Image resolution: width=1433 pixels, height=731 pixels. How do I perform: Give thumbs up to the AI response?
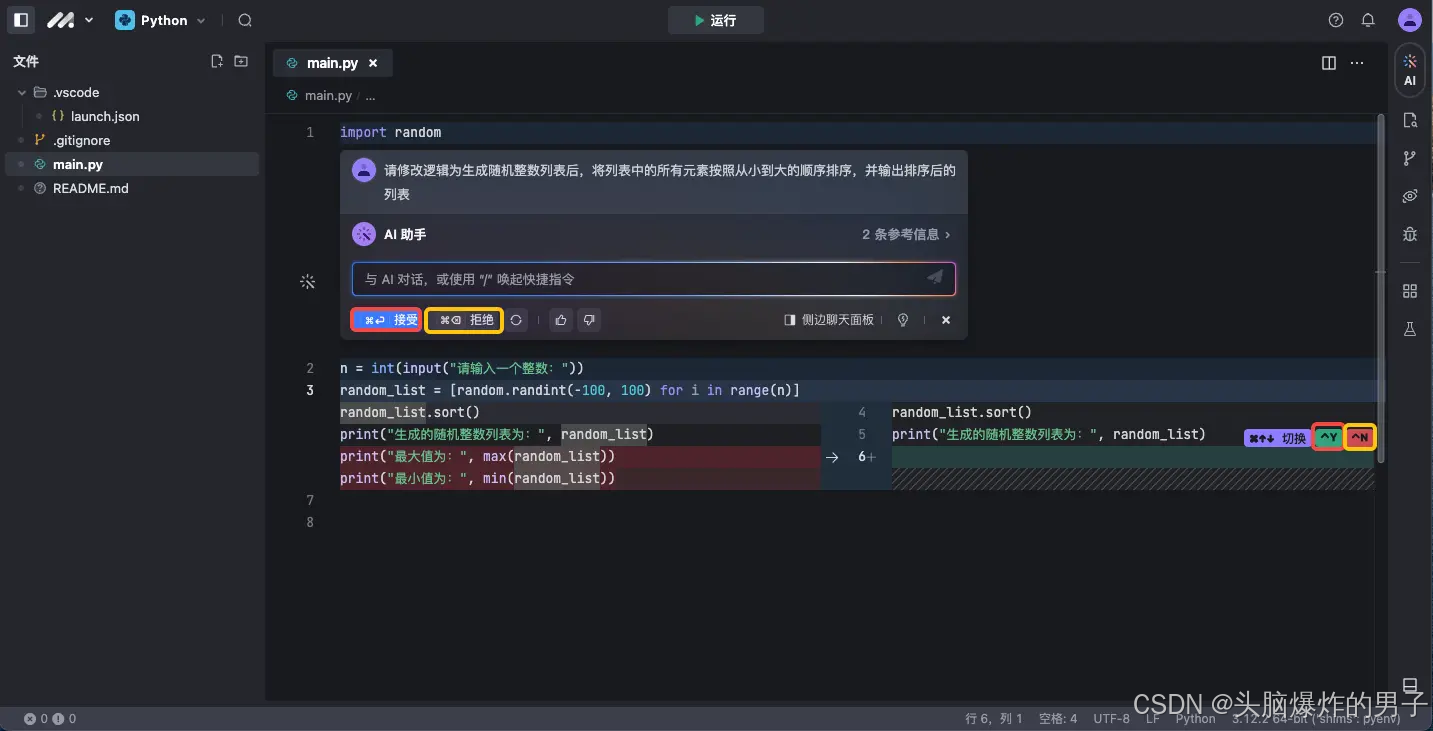[560, 319]
